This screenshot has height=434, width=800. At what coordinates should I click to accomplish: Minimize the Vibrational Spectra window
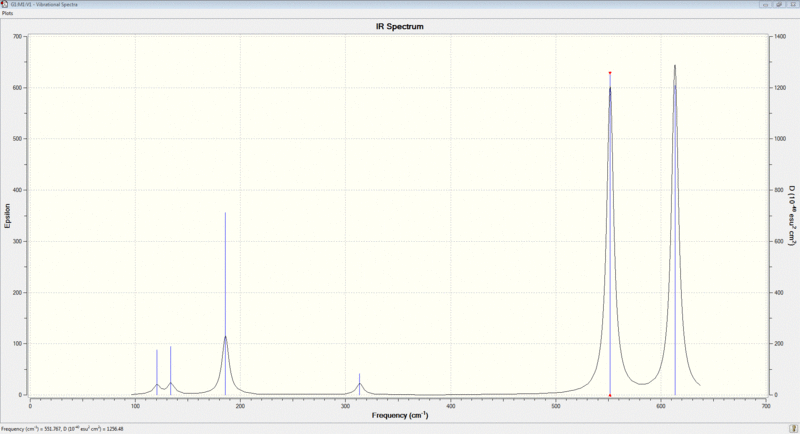pyautogui.click(x=765, y=4)
